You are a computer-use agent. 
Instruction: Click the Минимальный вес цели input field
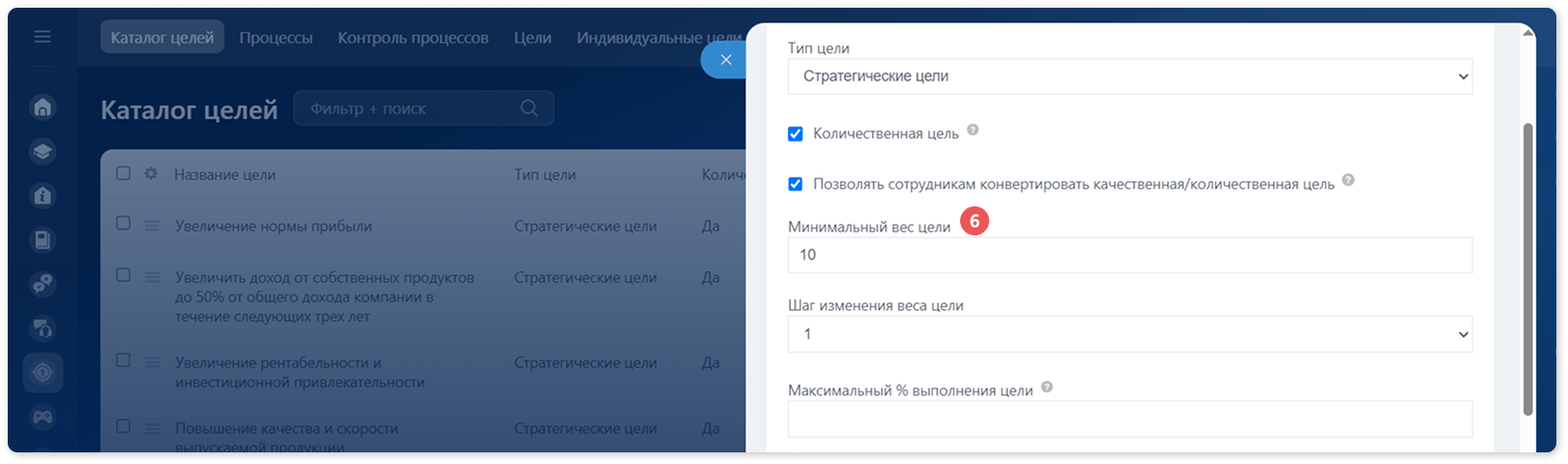1130,255
